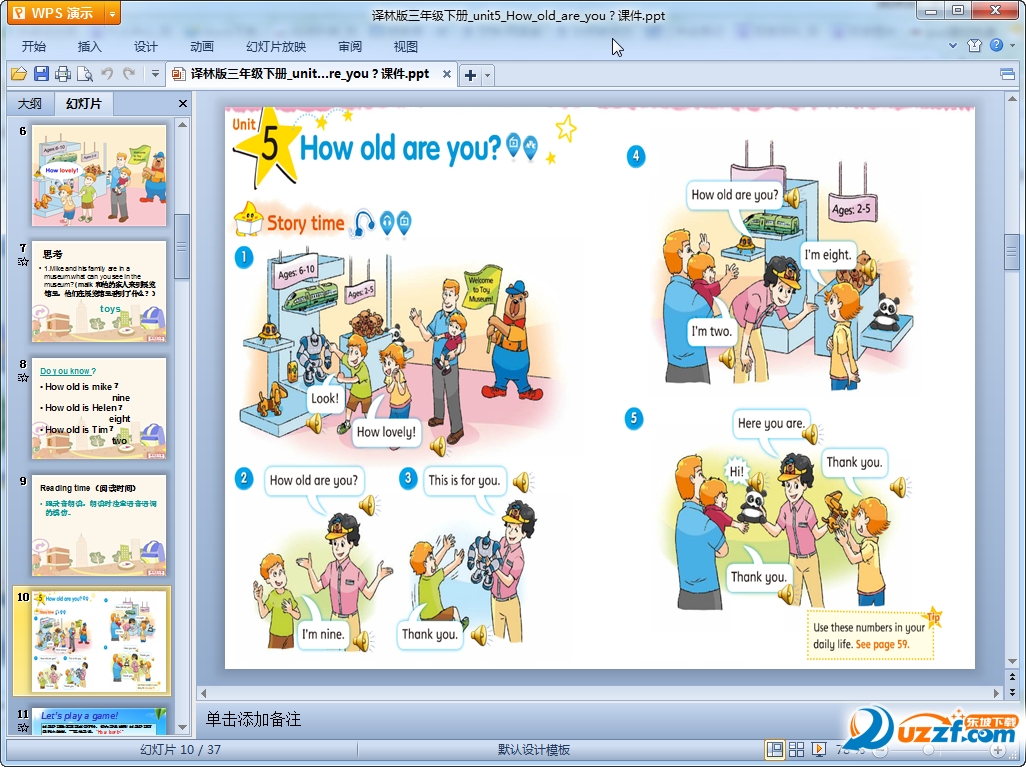The width and height of the screenshot is (1026, 767).
Task: Play the speaker icon beside 'I'm eight.'
Action: point(869,268)
